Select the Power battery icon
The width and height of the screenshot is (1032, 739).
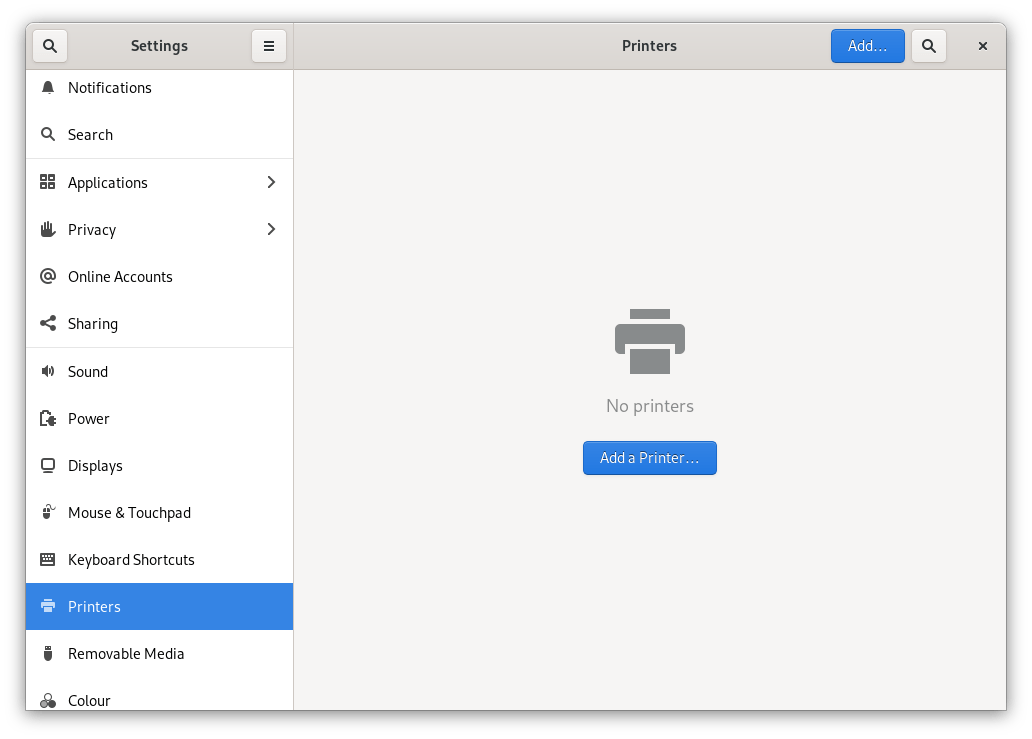pyautogui.click(x=48, y=418)
